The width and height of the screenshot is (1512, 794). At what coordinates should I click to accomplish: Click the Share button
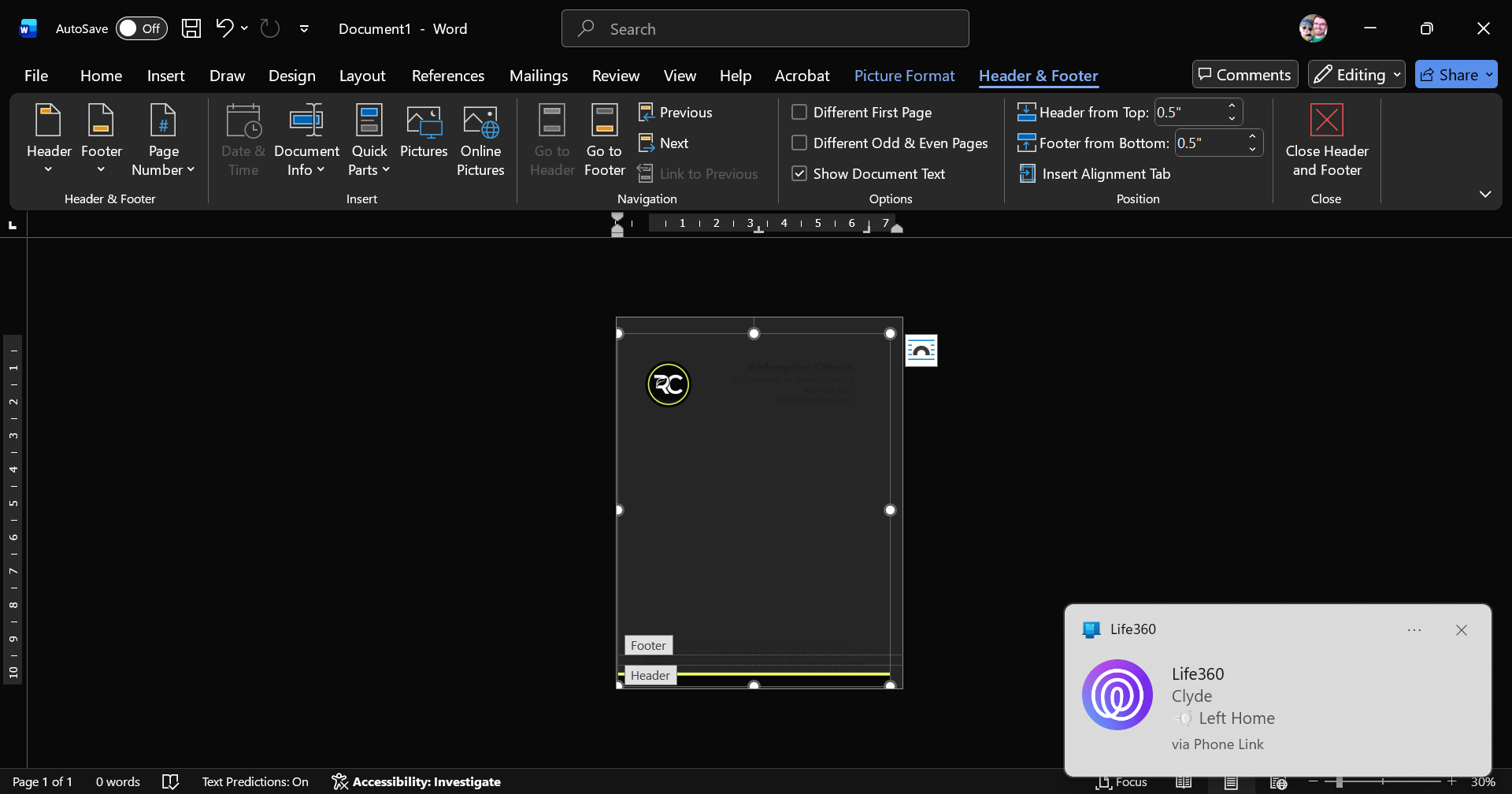[1449, 75]
